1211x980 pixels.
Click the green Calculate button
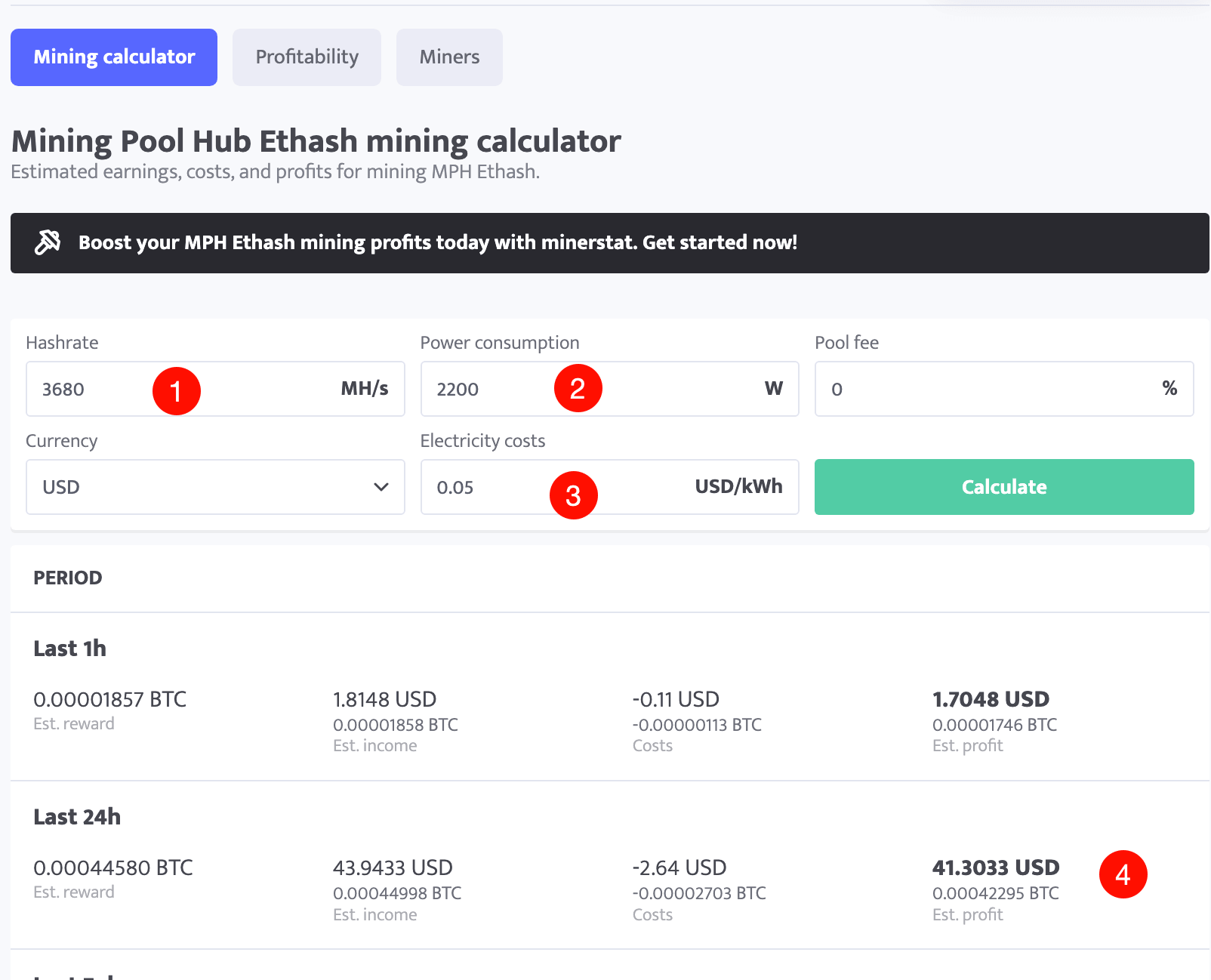[x=1004, y=487]
